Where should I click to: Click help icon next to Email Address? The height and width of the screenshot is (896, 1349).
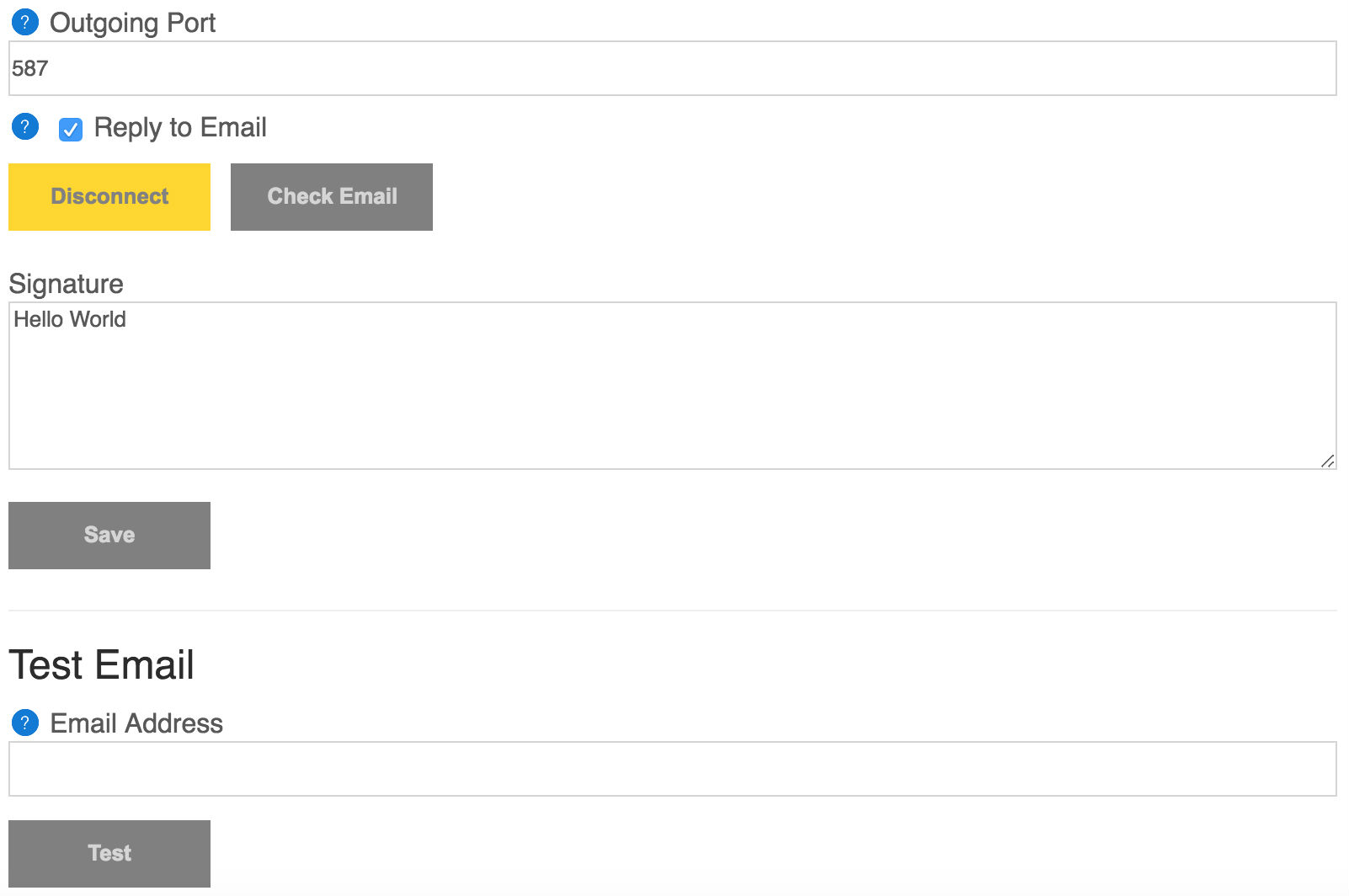pos(25,723)
